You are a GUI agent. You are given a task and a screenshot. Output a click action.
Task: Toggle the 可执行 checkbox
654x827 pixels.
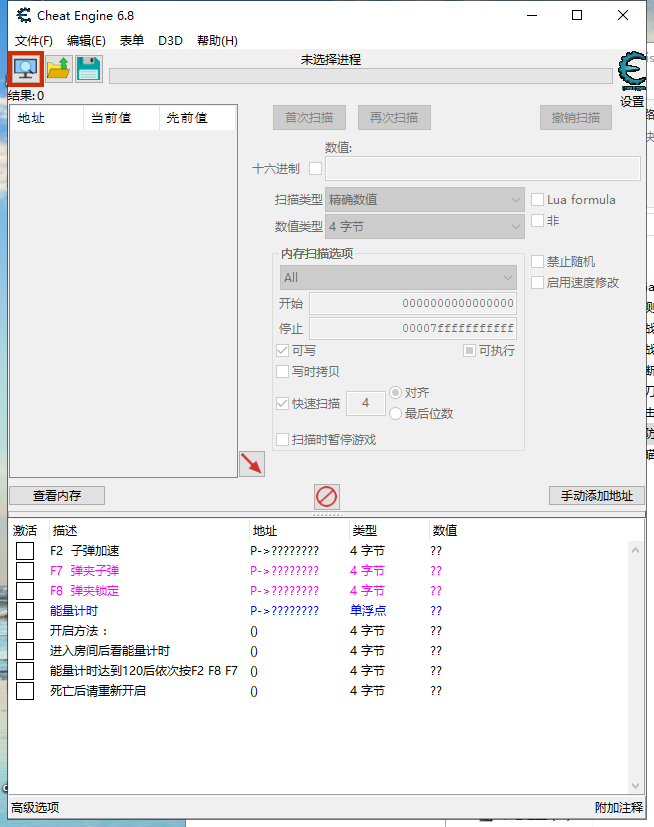469,351
